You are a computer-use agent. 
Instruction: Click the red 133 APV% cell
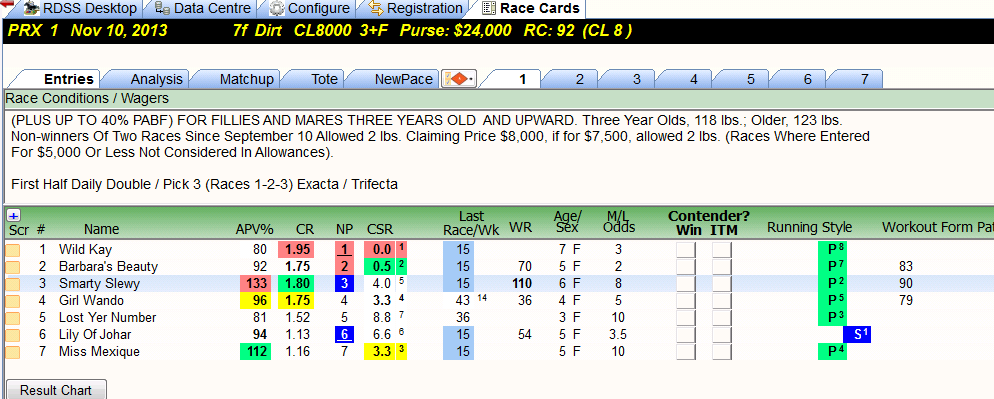(255, 284)
